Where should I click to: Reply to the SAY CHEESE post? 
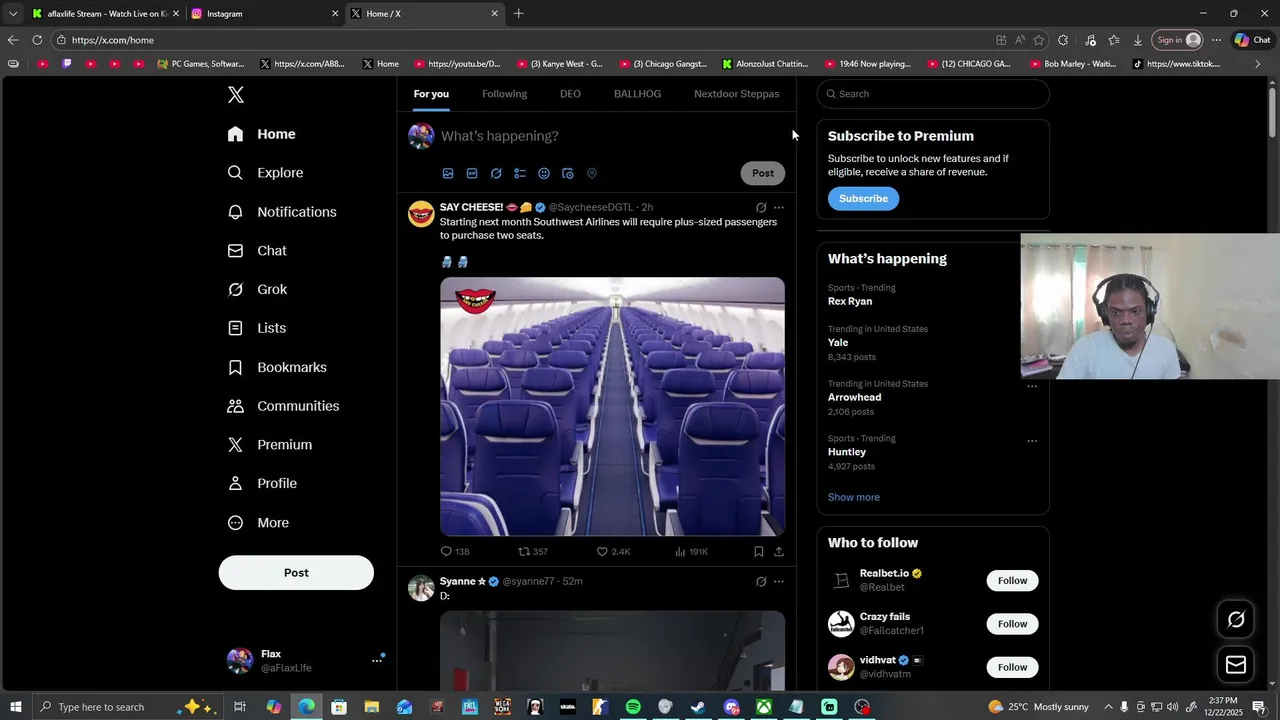(x=455, y=552)
